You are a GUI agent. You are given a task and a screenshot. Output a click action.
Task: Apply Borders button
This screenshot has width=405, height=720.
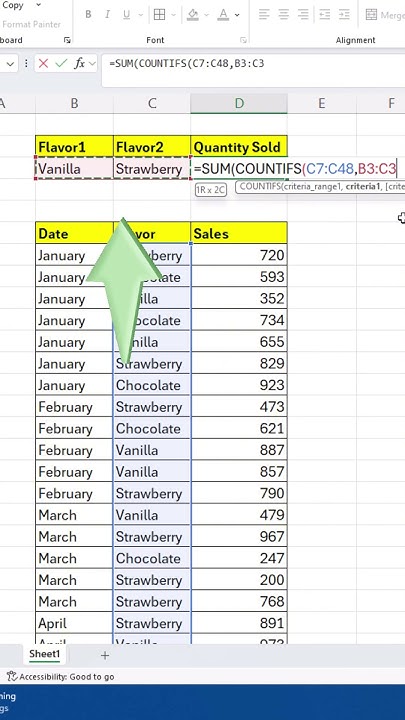[x=159, y=15]
